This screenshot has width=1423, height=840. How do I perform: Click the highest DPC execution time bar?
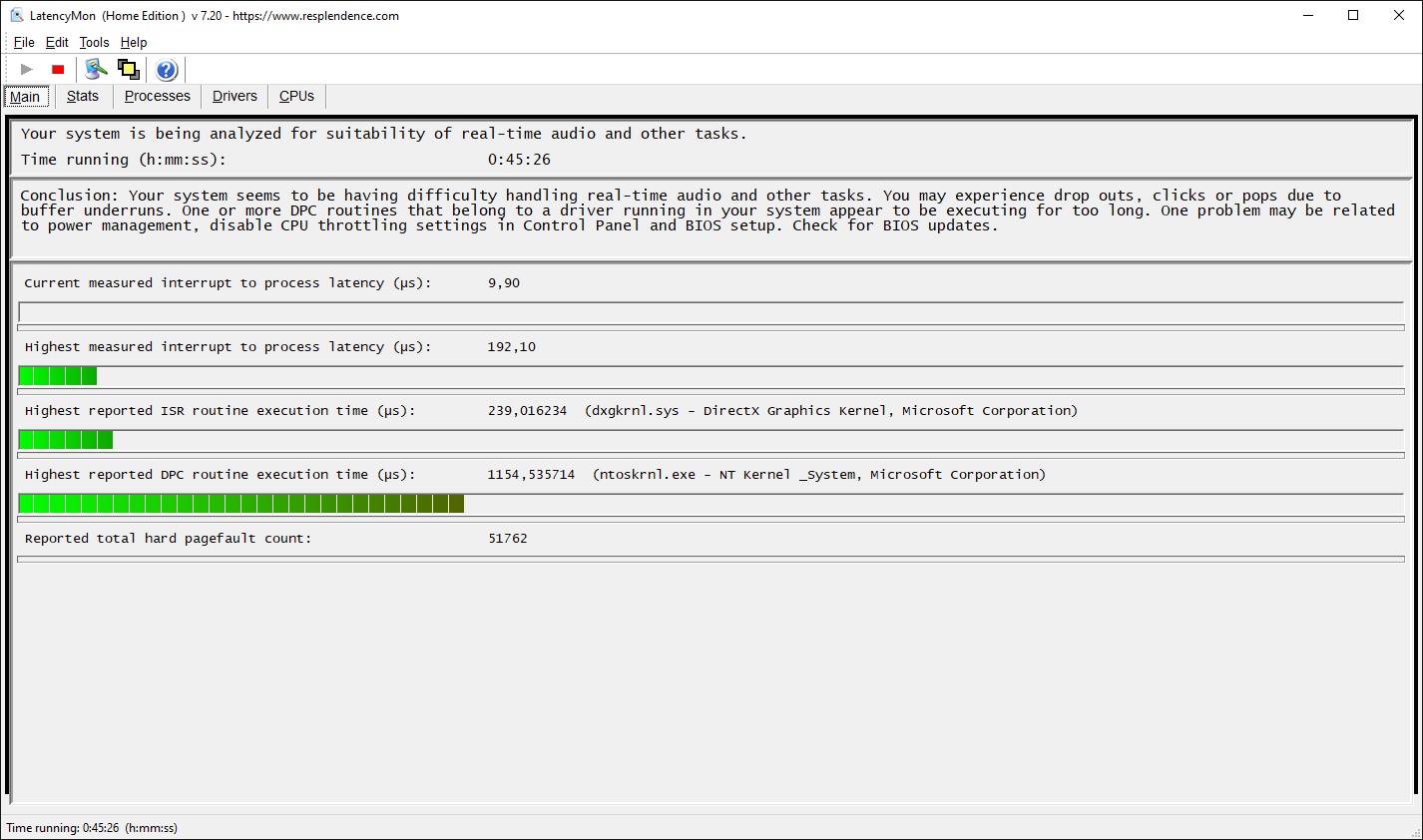click(x=711, y=504)
